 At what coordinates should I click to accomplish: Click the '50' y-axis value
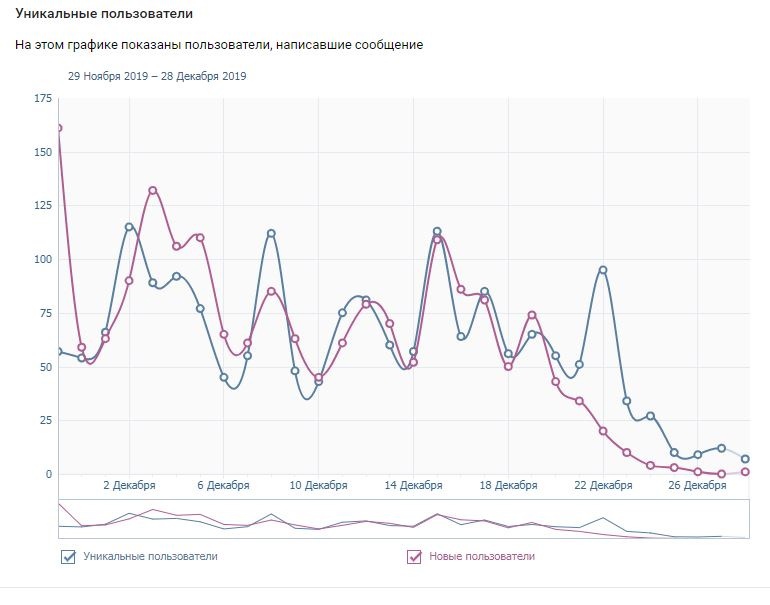46,367
